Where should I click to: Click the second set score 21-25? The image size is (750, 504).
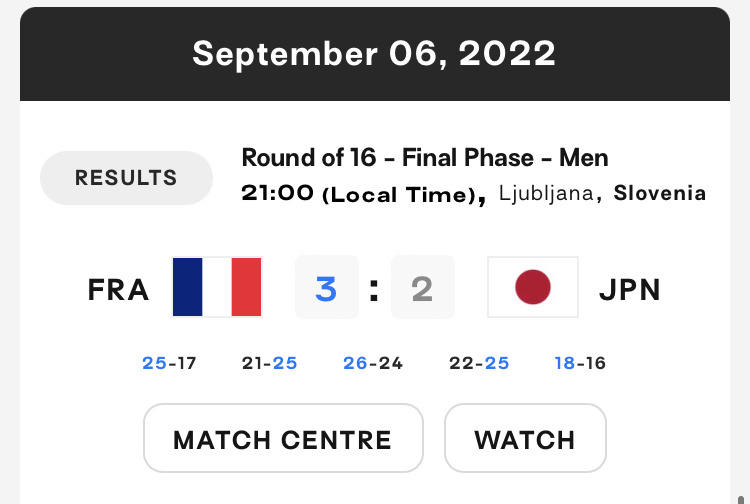[269, 363]
